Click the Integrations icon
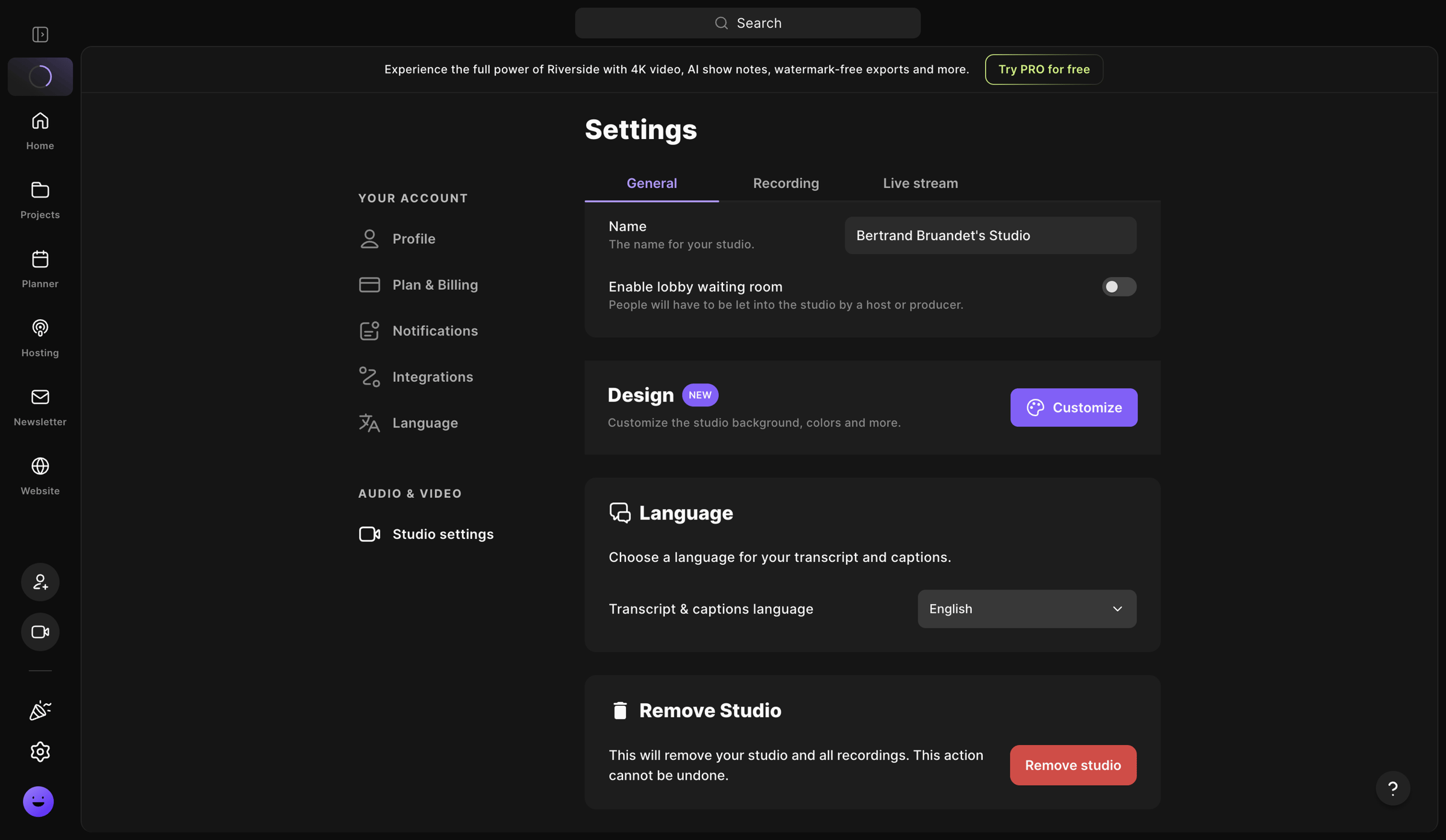 click(369, 377)
